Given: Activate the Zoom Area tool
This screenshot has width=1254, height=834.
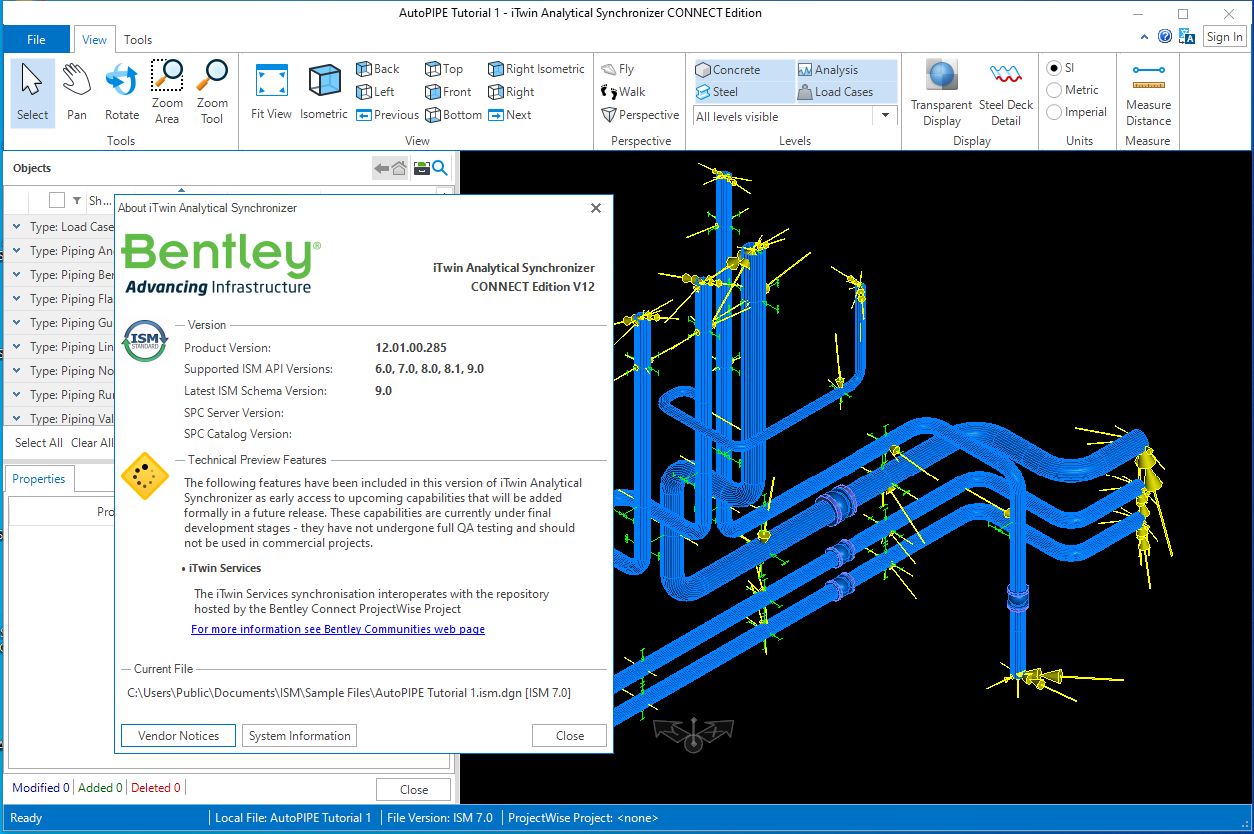Looking at the screenshot, I should coord(167,92).
